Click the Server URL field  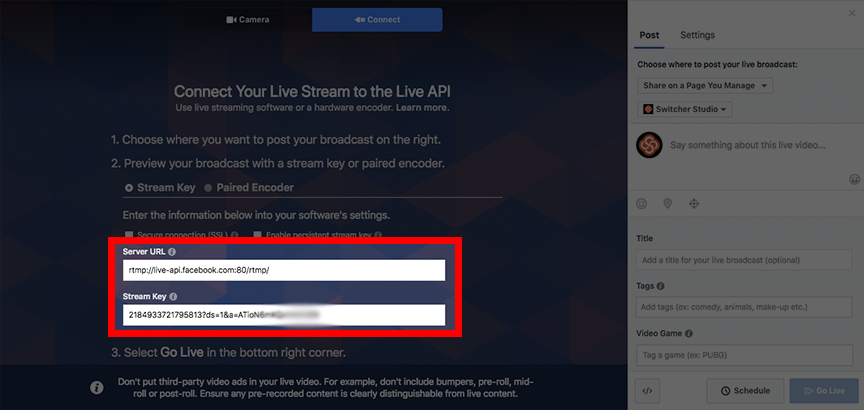(x=284, y=271)
